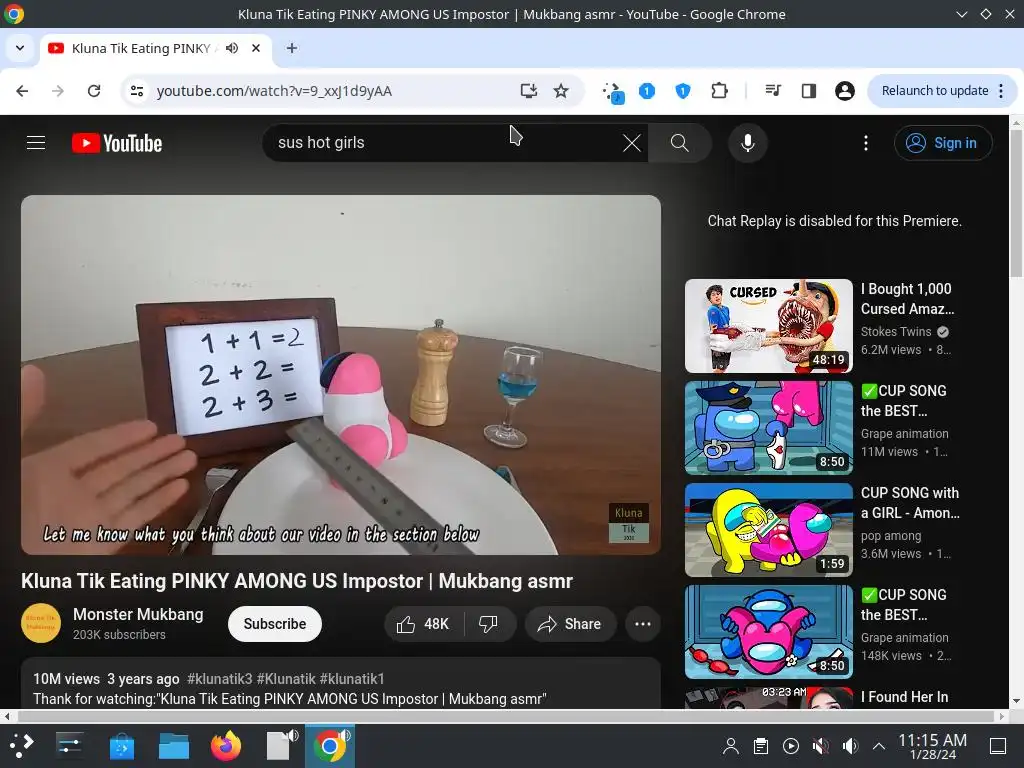Expand the tab search dropdown
The image size is (1024, 768).
point(20,48)
